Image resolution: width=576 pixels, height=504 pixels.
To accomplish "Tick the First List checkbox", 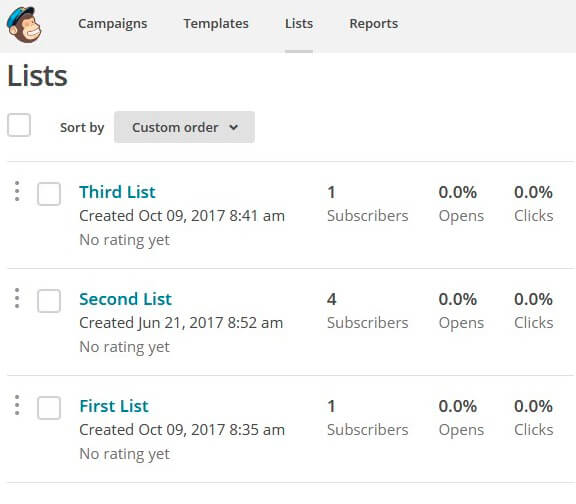I will [x=49, y=407].
